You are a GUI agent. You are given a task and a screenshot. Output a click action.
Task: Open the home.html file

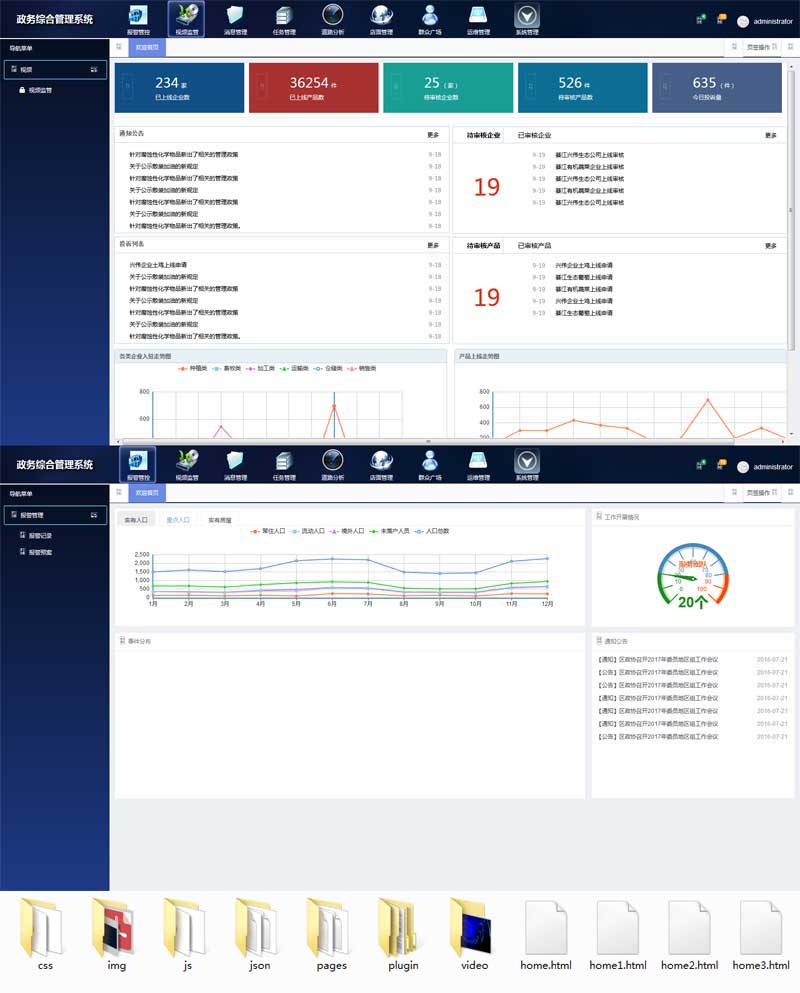pyautogui.click(x=546, y=936)
